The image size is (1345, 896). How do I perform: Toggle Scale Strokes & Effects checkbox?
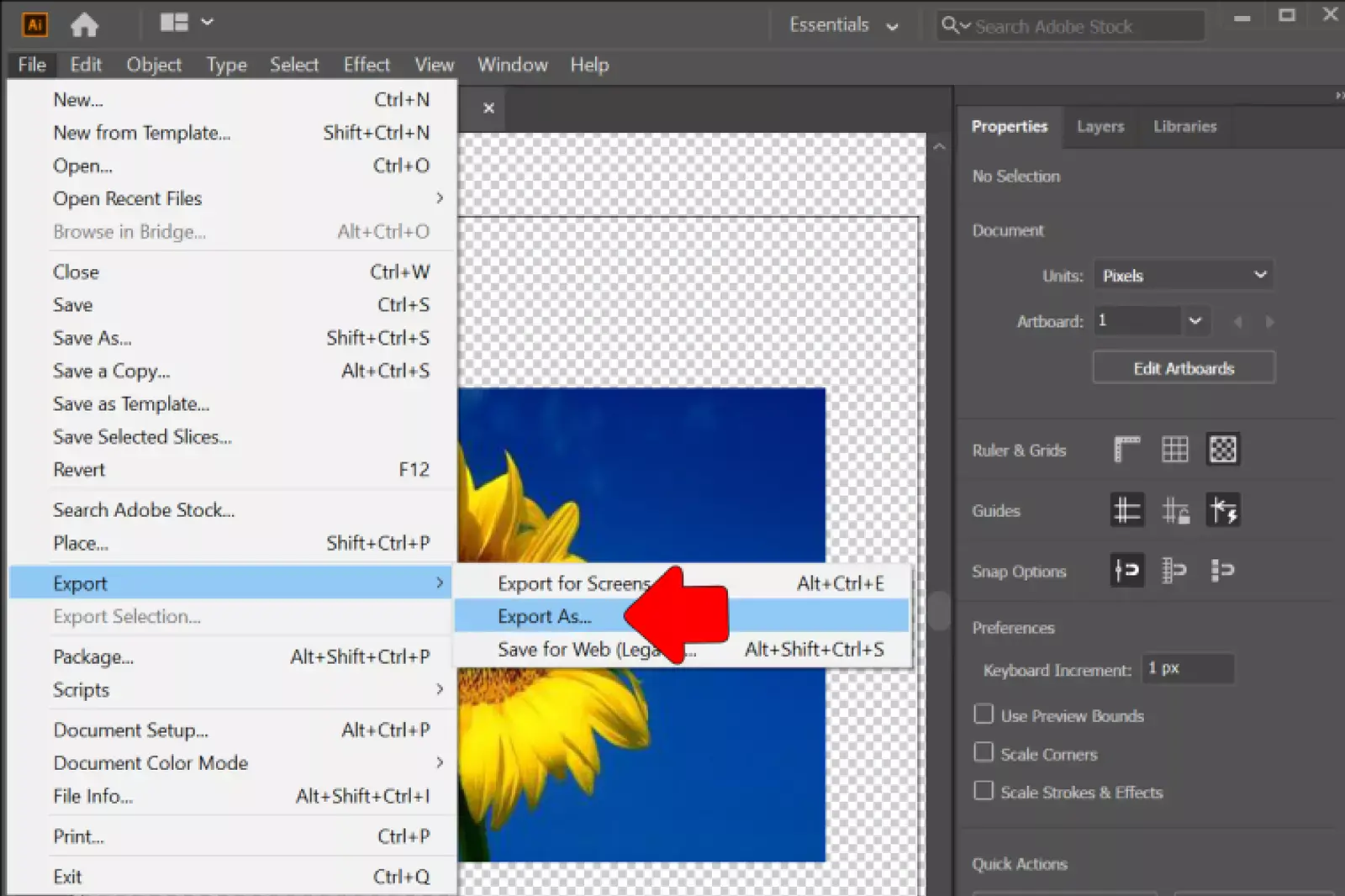(x=984, y=790)
